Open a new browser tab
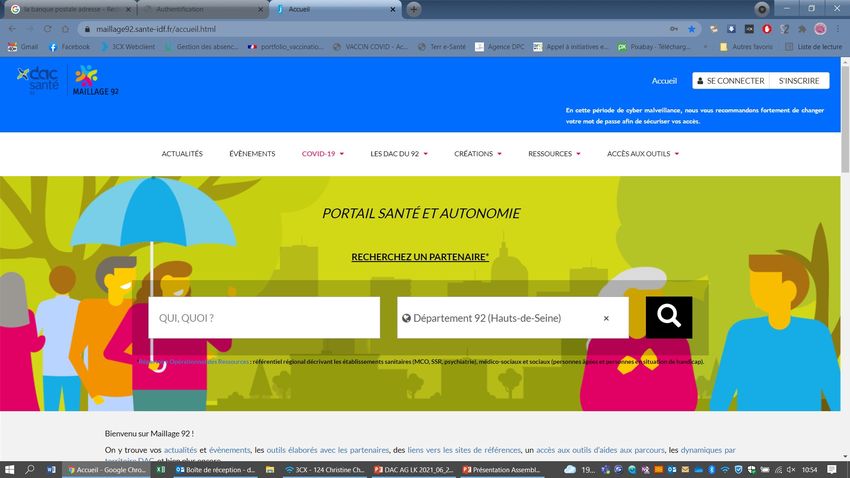This screenshot has height=478, width=850. (414, 9)
